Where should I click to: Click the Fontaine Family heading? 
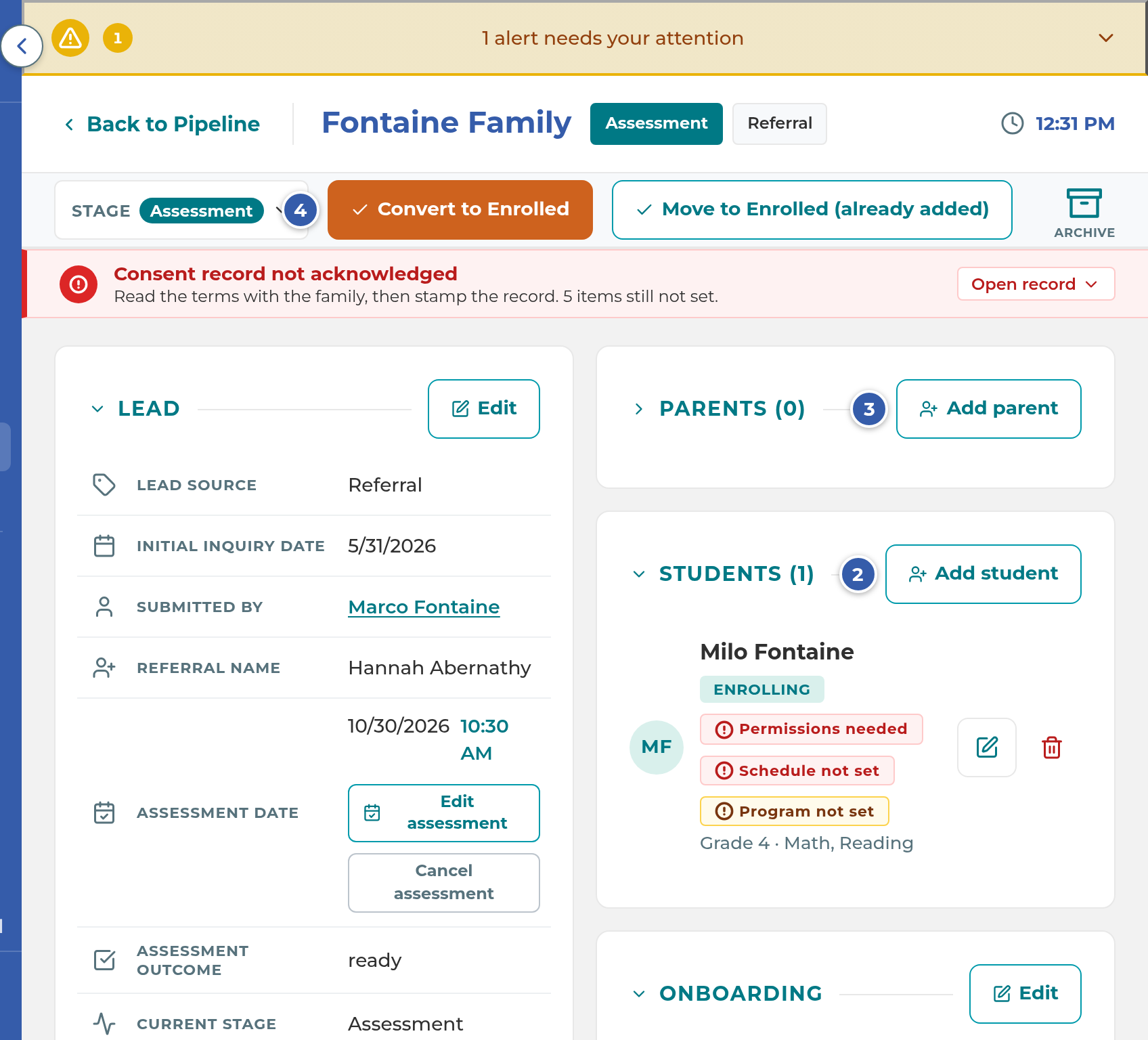click(446, 123)
